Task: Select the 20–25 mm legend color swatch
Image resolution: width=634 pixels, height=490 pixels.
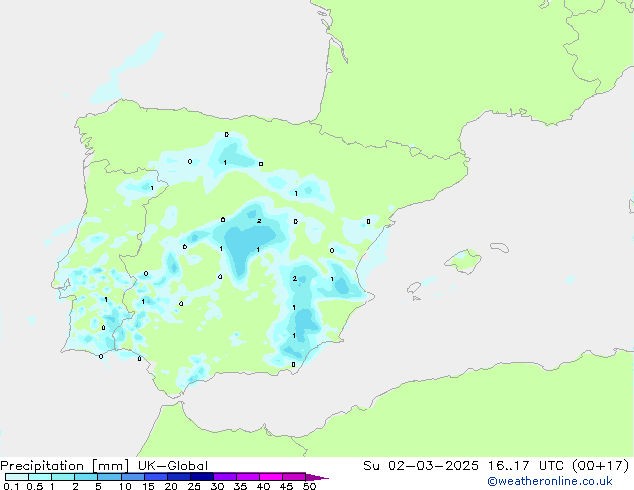Action: coord(179,477)
